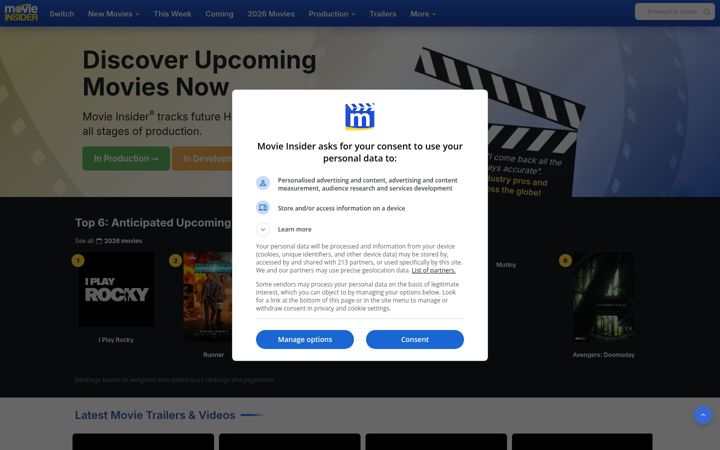720x450 pixels.
Task: Go to the Coming nav item
Action: point(219,14)
